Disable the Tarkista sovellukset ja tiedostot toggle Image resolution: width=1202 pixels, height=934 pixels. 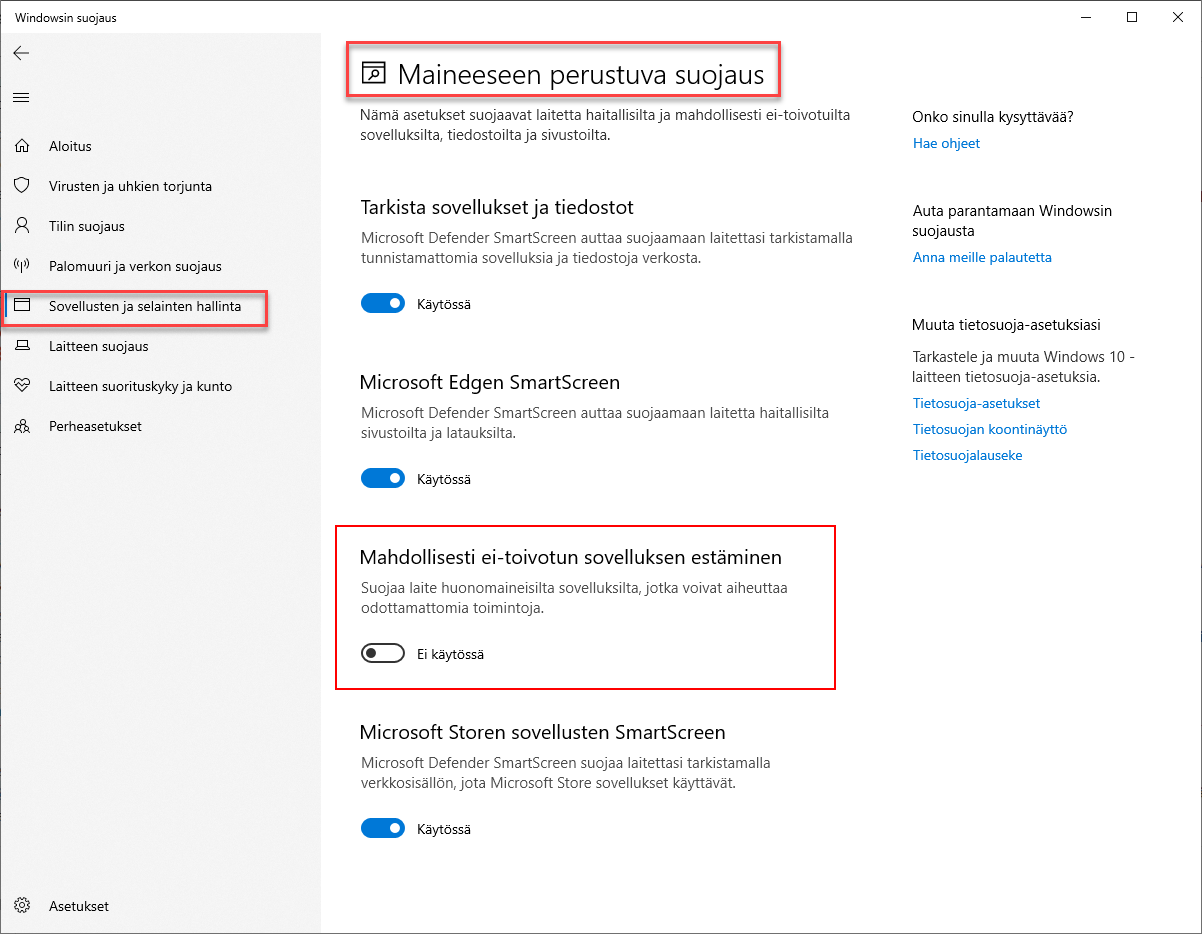click(383, 304)
